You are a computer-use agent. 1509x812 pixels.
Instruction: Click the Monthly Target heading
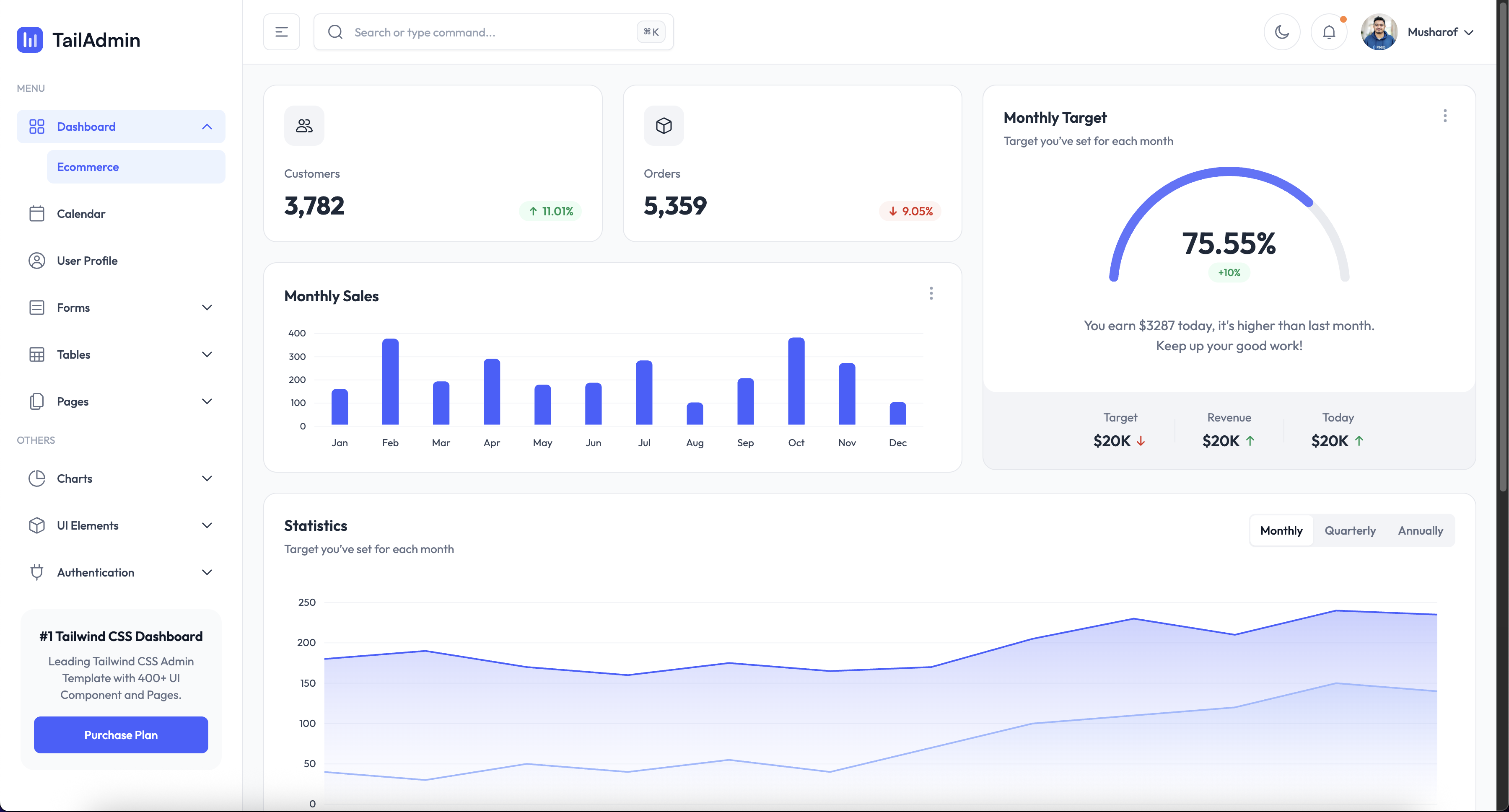tap(1055, 118)
